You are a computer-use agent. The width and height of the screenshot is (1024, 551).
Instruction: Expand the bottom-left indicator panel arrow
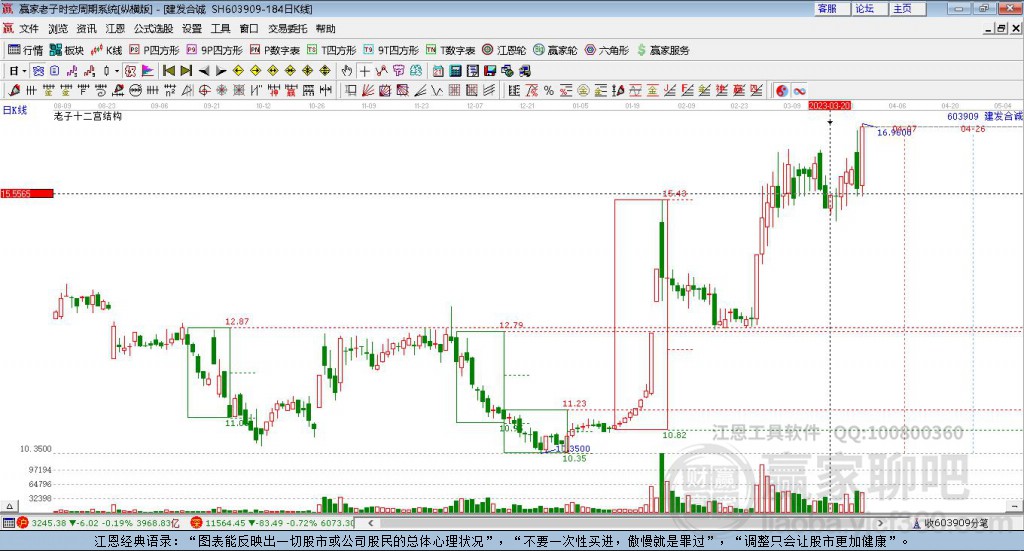pos(9,506)
